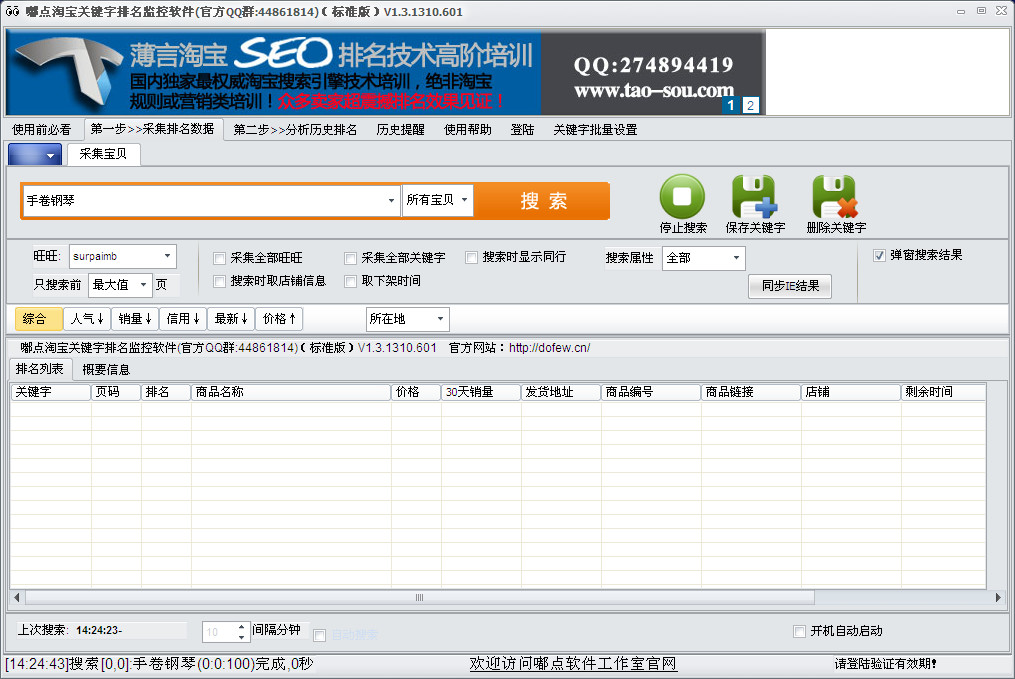Image resolution: width=1015 pixels, height=679 pixels.
Task: Click the 发货地址 column header
Action: (561, 392)
